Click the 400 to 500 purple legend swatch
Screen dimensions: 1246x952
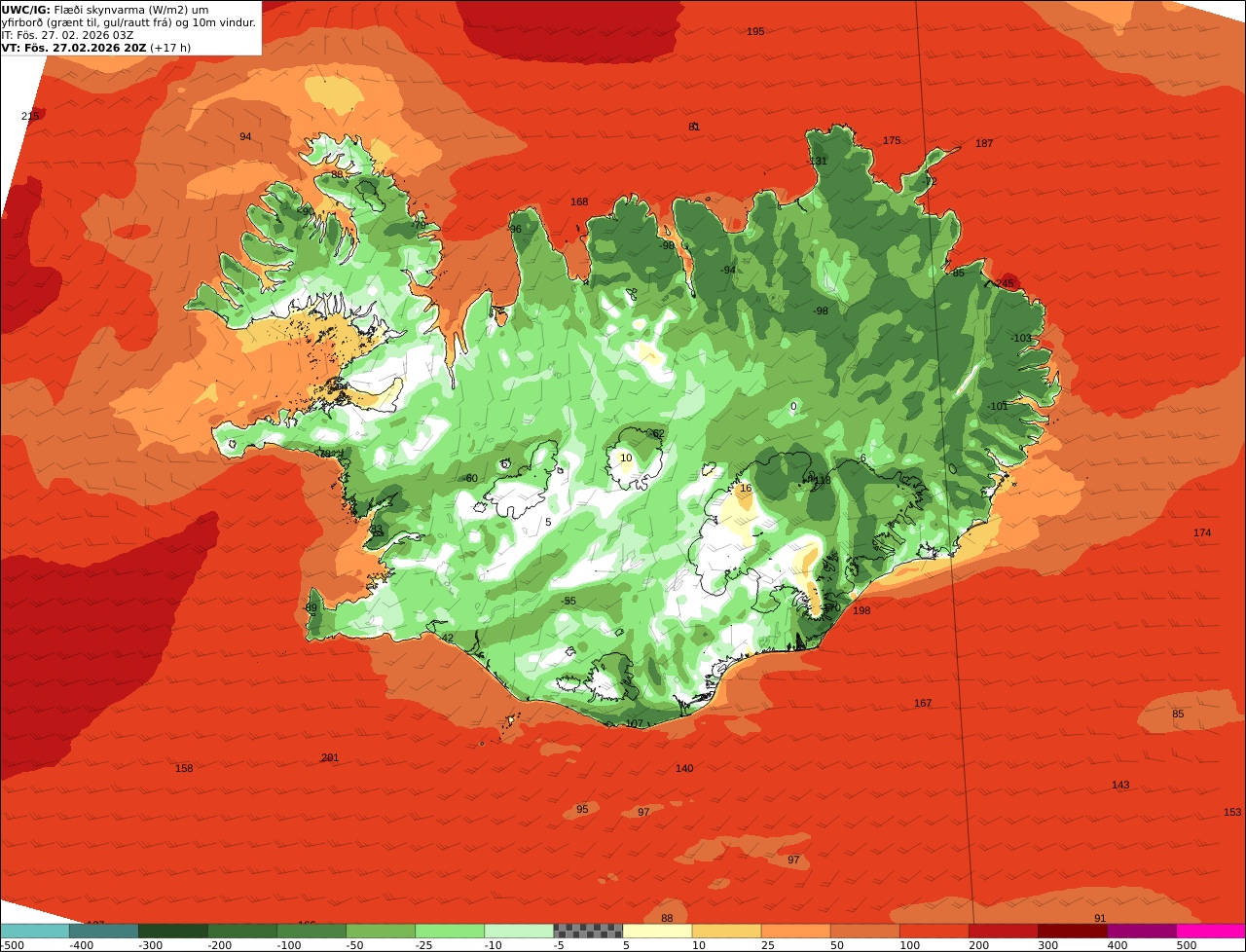[x=1142, y=931]
